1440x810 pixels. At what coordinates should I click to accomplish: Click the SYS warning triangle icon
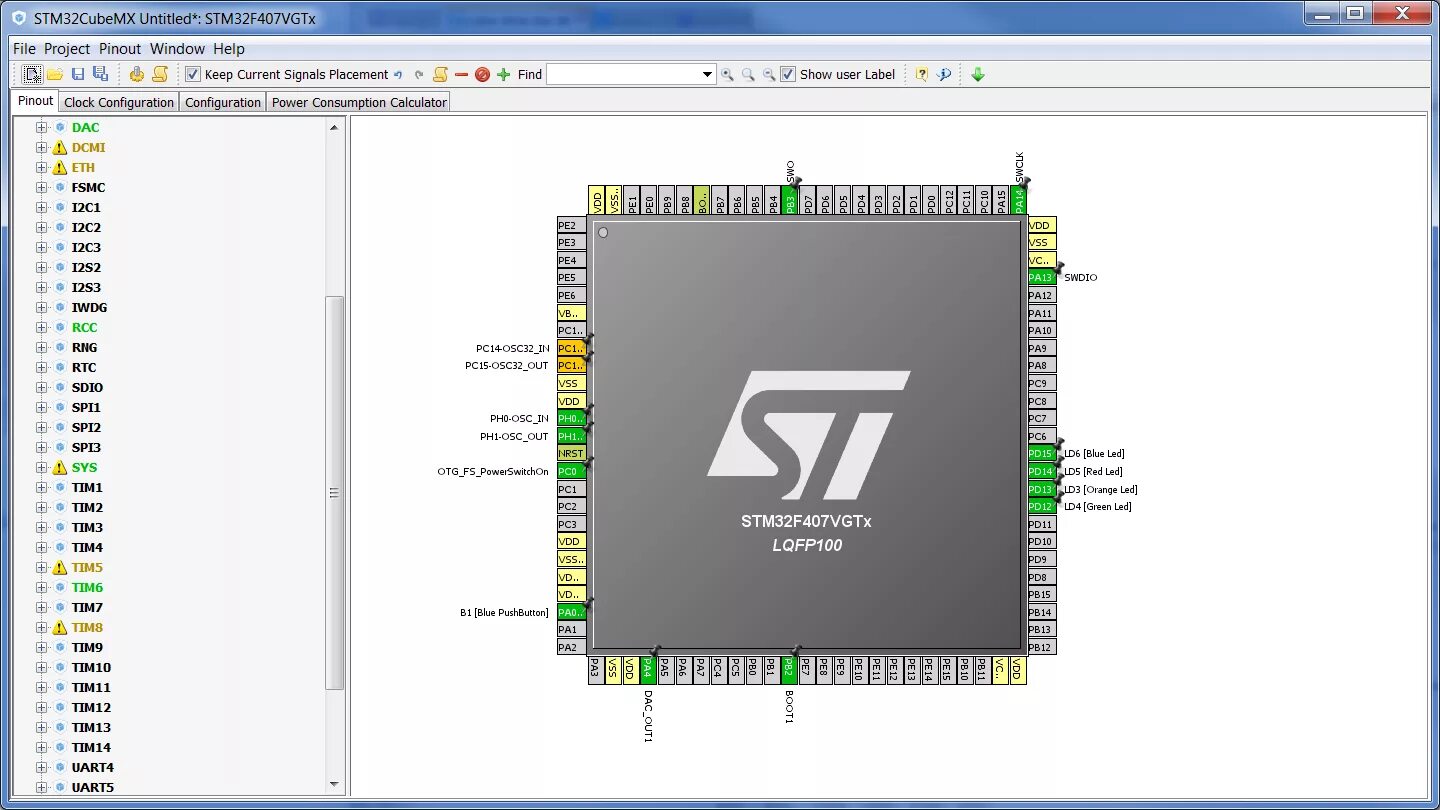pos(59,468)
